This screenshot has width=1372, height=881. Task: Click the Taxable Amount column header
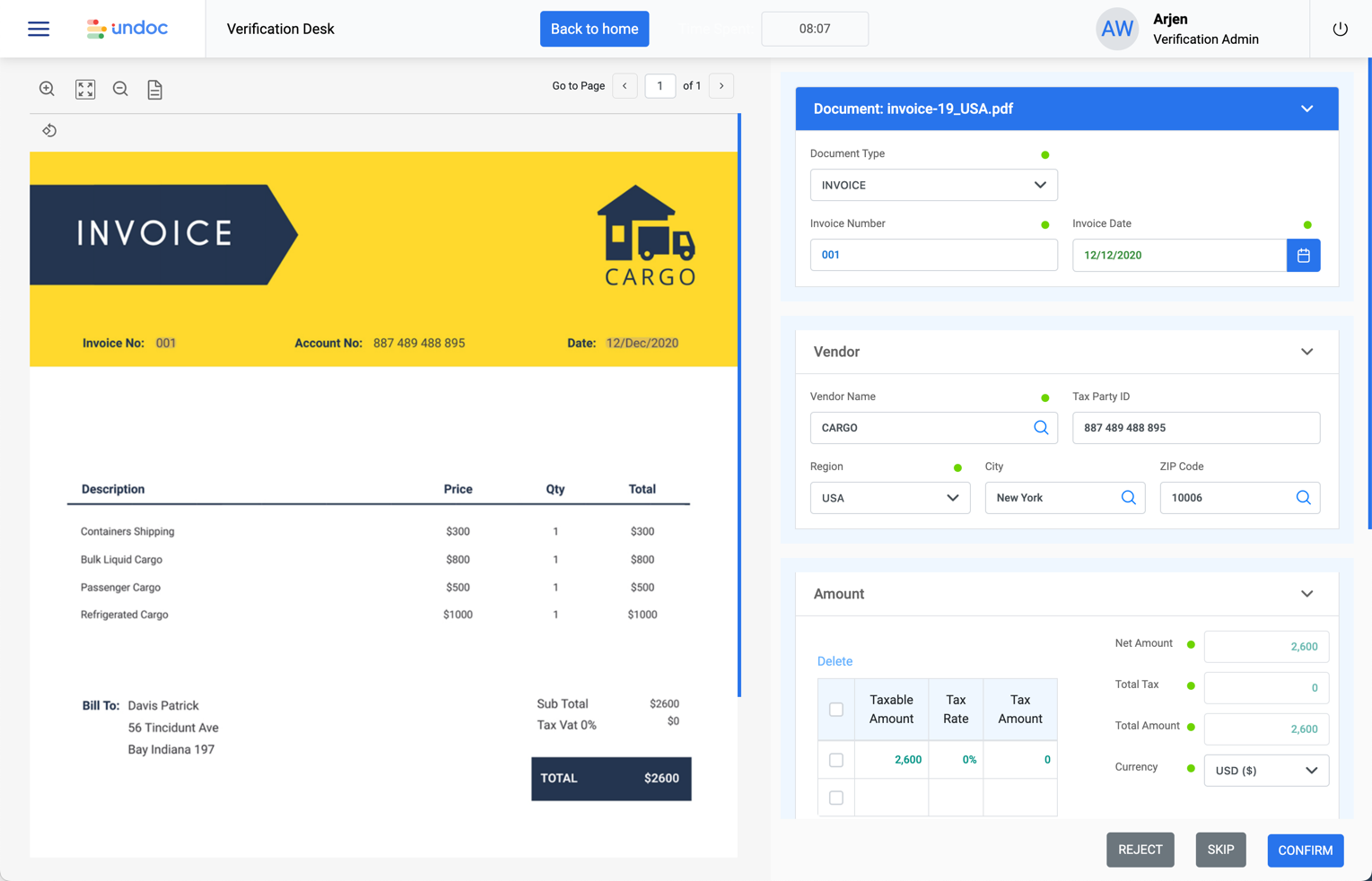click(891, 709)
